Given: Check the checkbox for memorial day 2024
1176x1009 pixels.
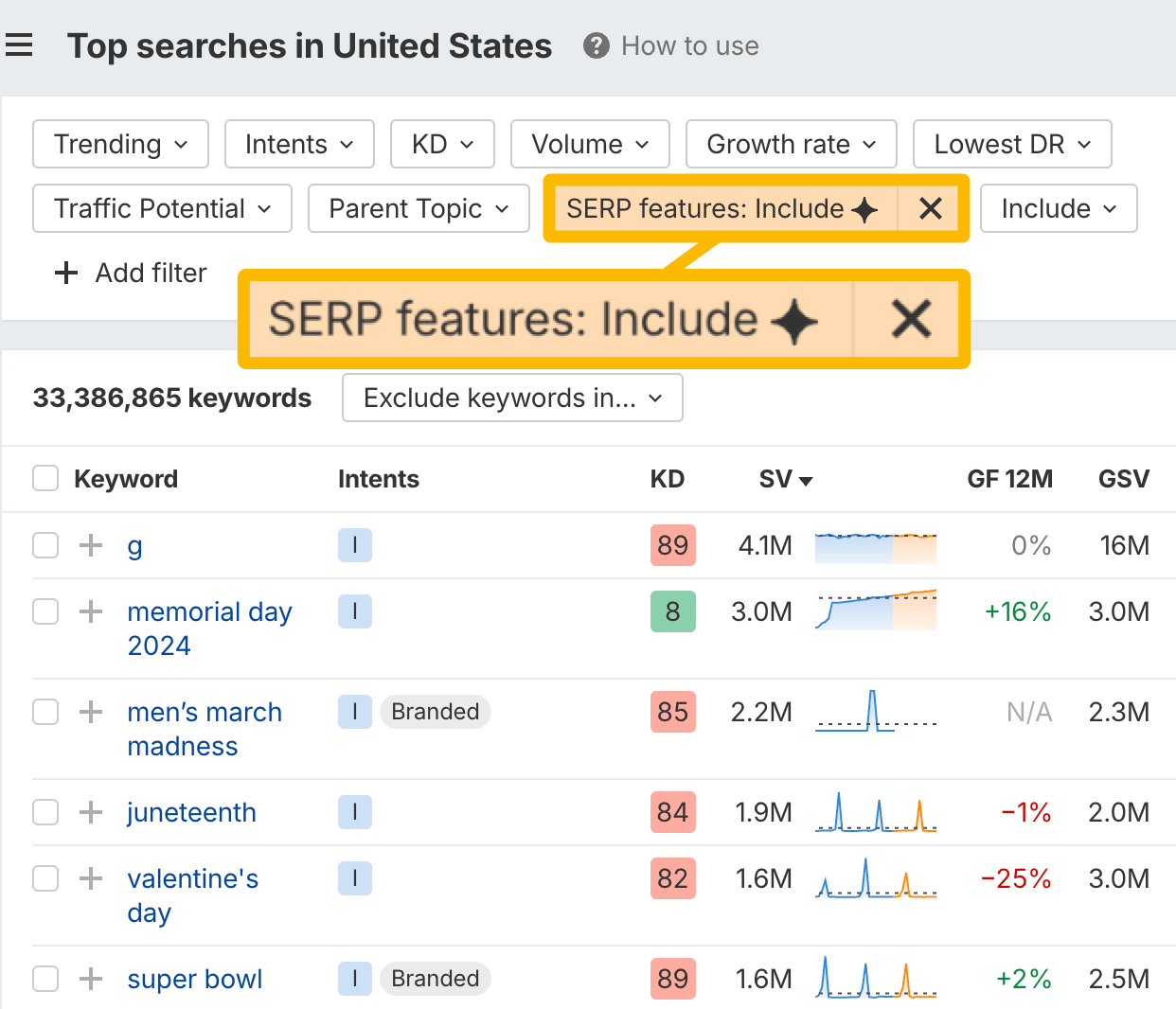Looking at the screenshot, I should [45, 611].
